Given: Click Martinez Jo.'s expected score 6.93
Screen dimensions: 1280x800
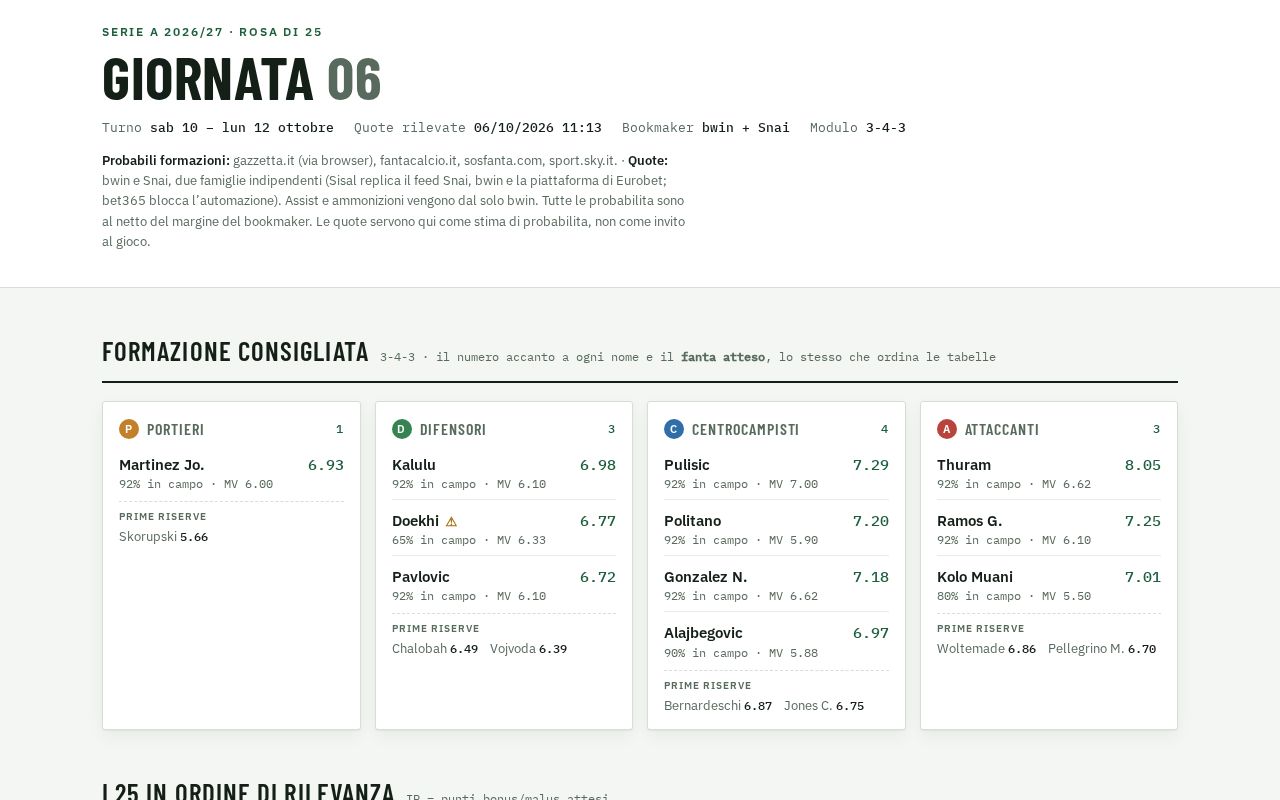Looking at the screenshot, I should [x=326, y=465].
